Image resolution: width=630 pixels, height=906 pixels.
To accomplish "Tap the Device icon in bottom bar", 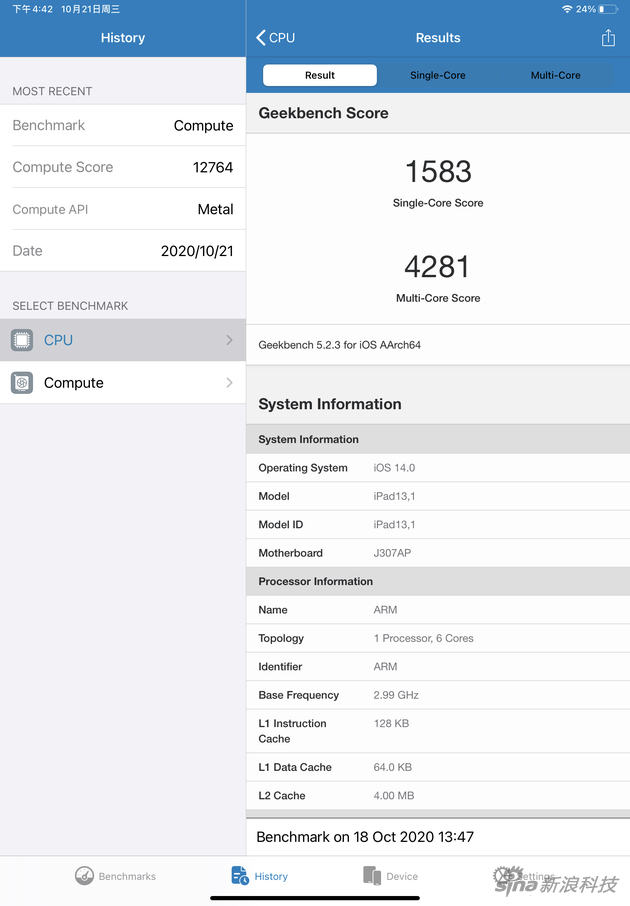I will 372,876.
